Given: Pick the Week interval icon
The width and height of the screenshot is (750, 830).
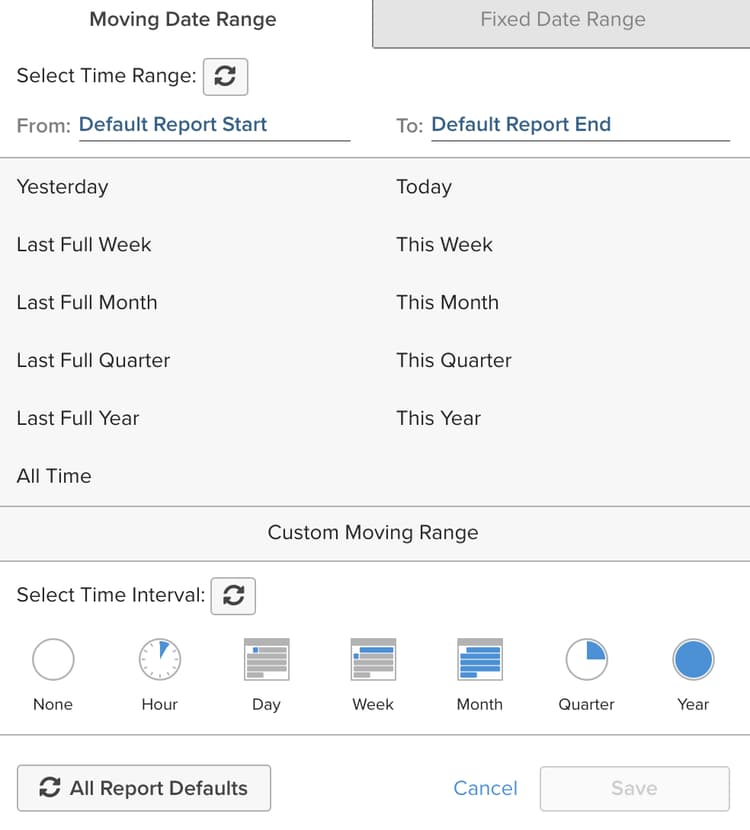Looking at the screenshot, I should coord(373,660).
